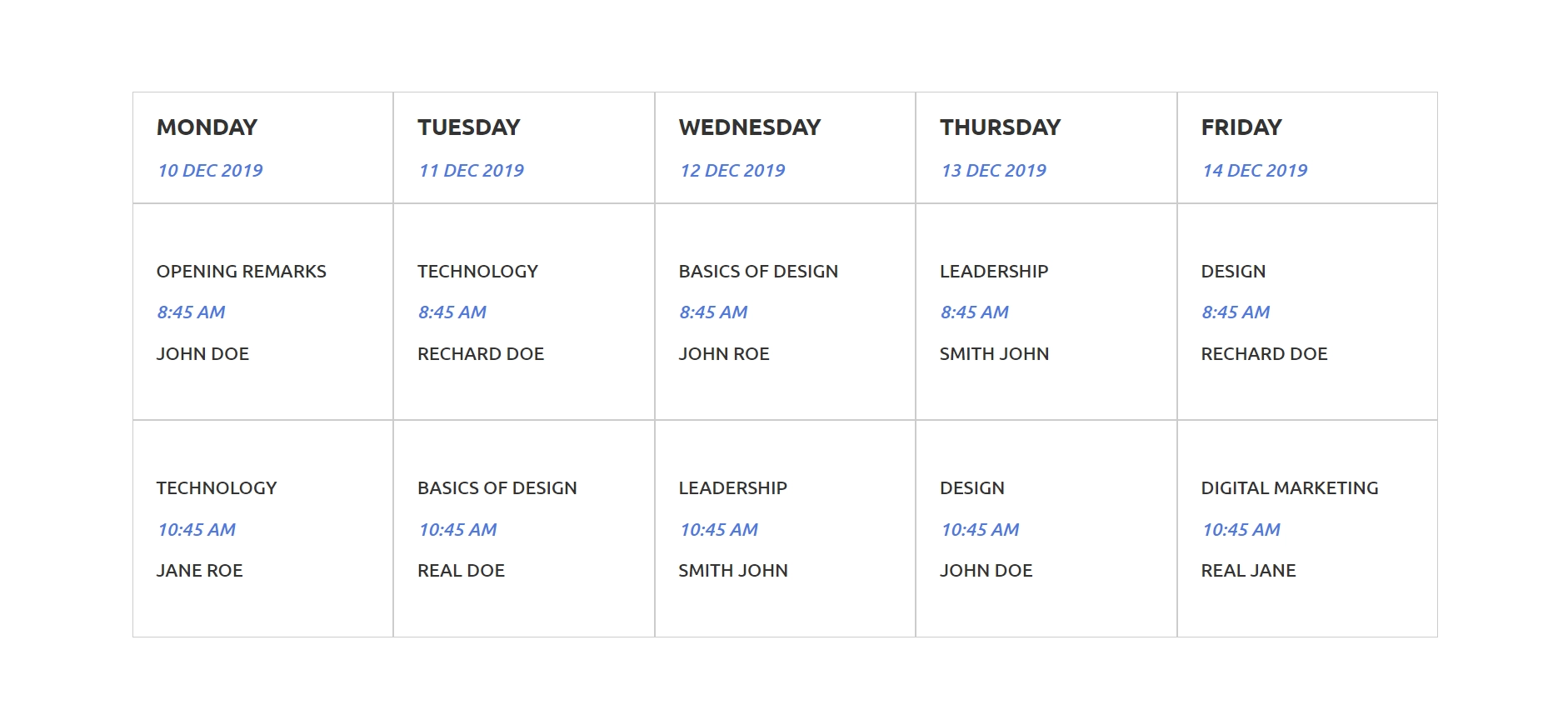This screenshot has width=1568, height=725.
Task: Click the 11 DEC 2019 date
Action: [x=471, y=170]
